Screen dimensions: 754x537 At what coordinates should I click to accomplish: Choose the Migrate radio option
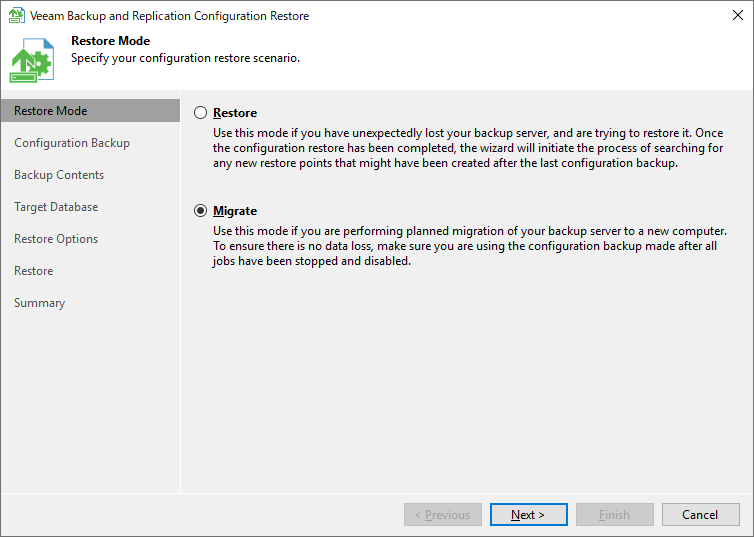(x=201, y=211)
